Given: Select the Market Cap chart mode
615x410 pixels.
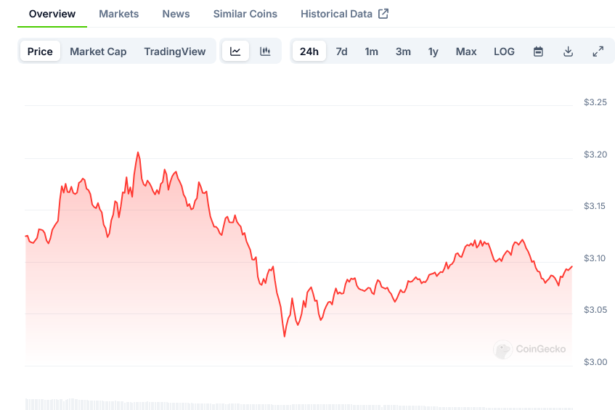Looking at the screenshot, I should [98, 52].
